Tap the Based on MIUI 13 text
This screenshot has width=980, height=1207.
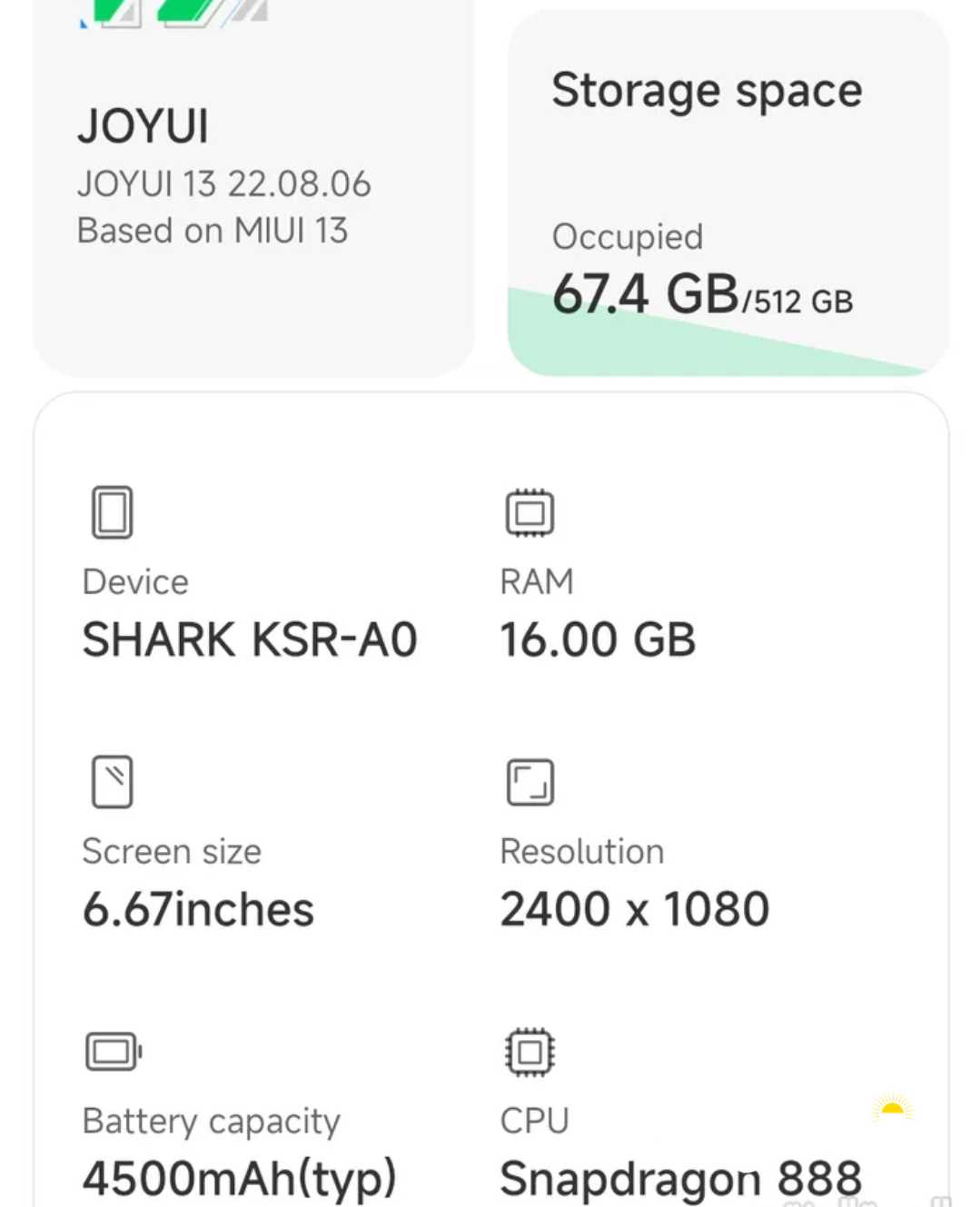(x=213, y=231)
